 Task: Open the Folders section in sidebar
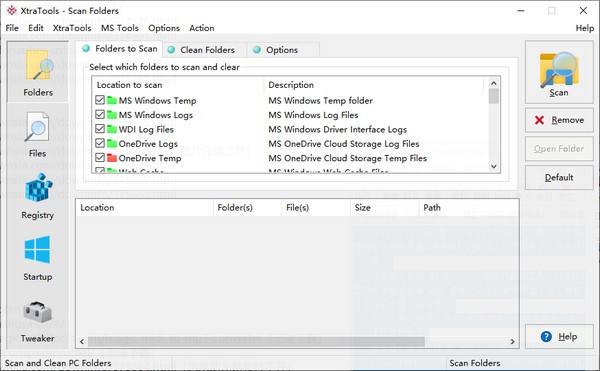[x=38, y=72]
